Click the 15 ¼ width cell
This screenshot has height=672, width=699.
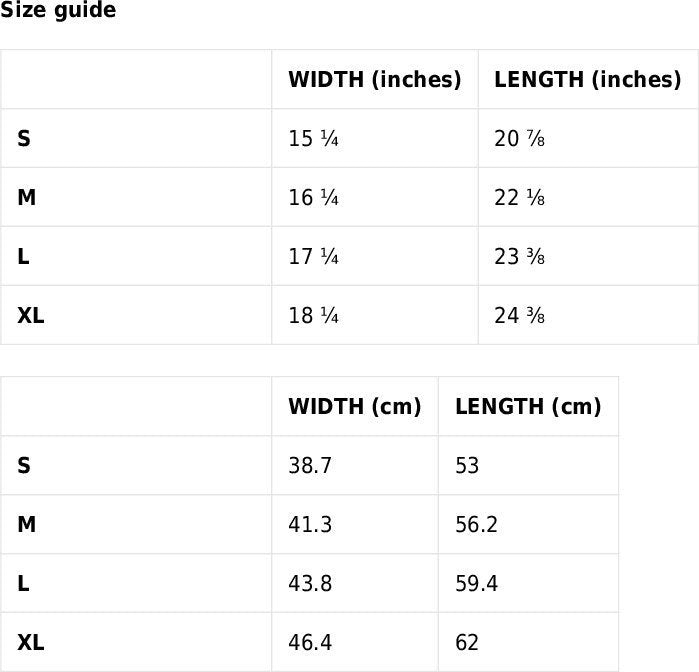(313, 139)
